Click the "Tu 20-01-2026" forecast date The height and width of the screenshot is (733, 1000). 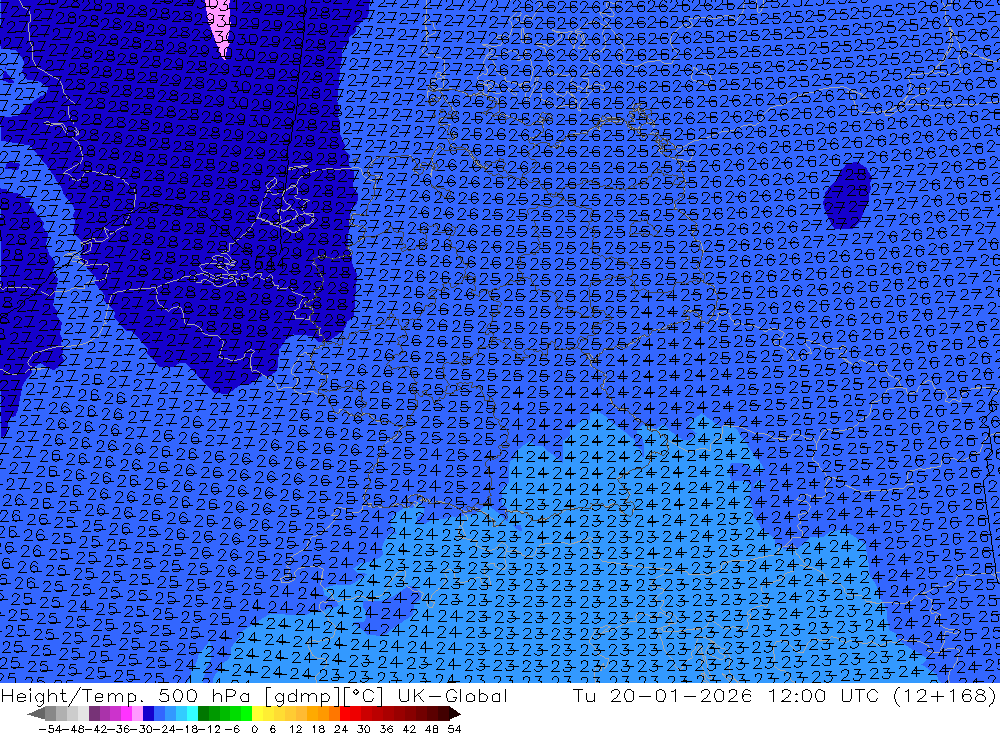[x=663, y=695]
